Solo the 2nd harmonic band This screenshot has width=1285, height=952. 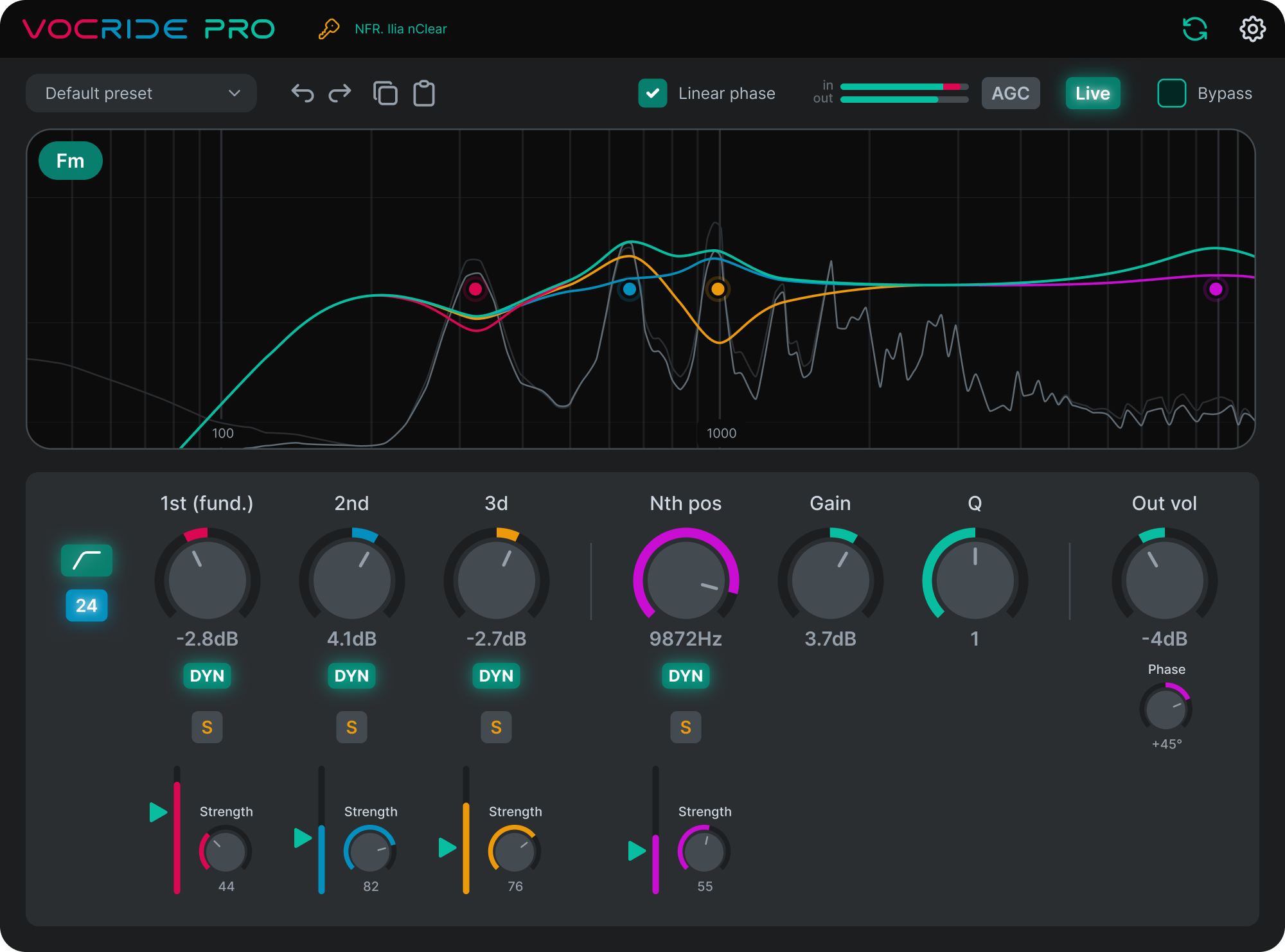351,727
